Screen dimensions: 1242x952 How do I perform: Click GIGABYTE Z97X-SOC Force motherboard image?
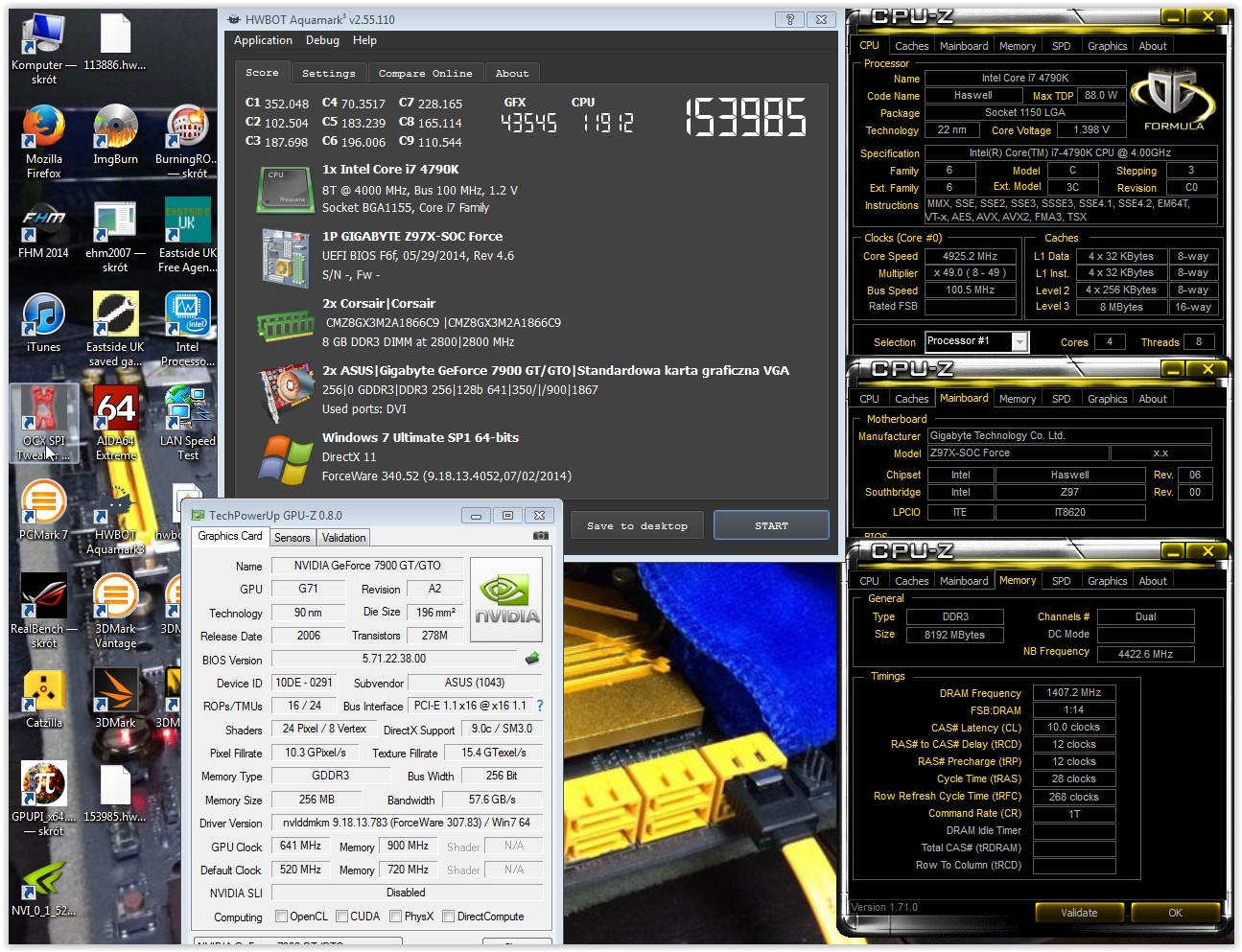285,258
